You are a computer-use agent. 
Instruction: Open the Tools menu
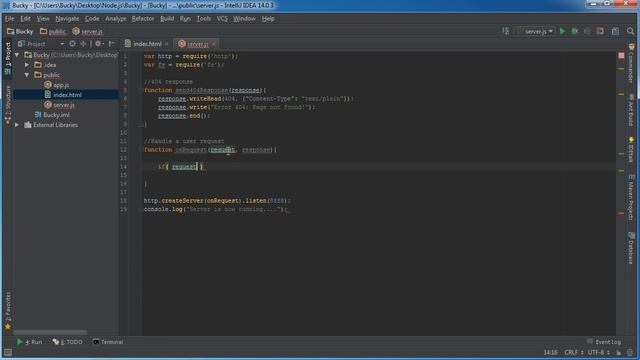[x=204, y=19]
